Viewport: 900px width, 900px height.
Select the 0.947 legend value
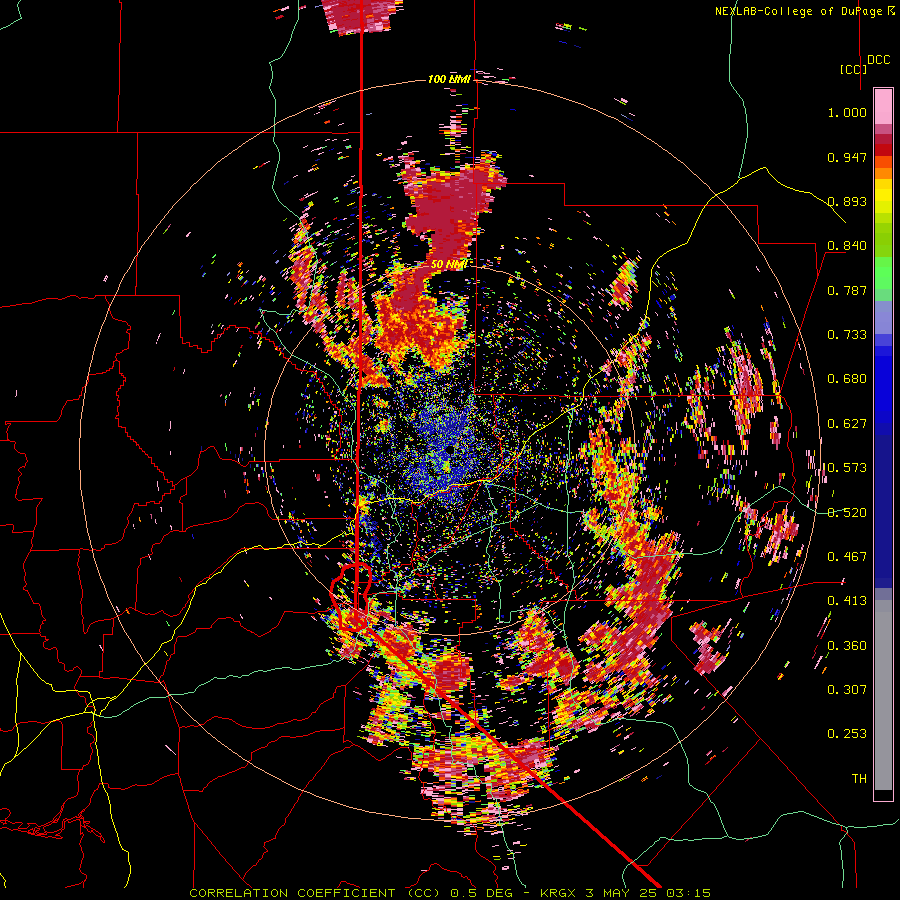tap(847, 157)
